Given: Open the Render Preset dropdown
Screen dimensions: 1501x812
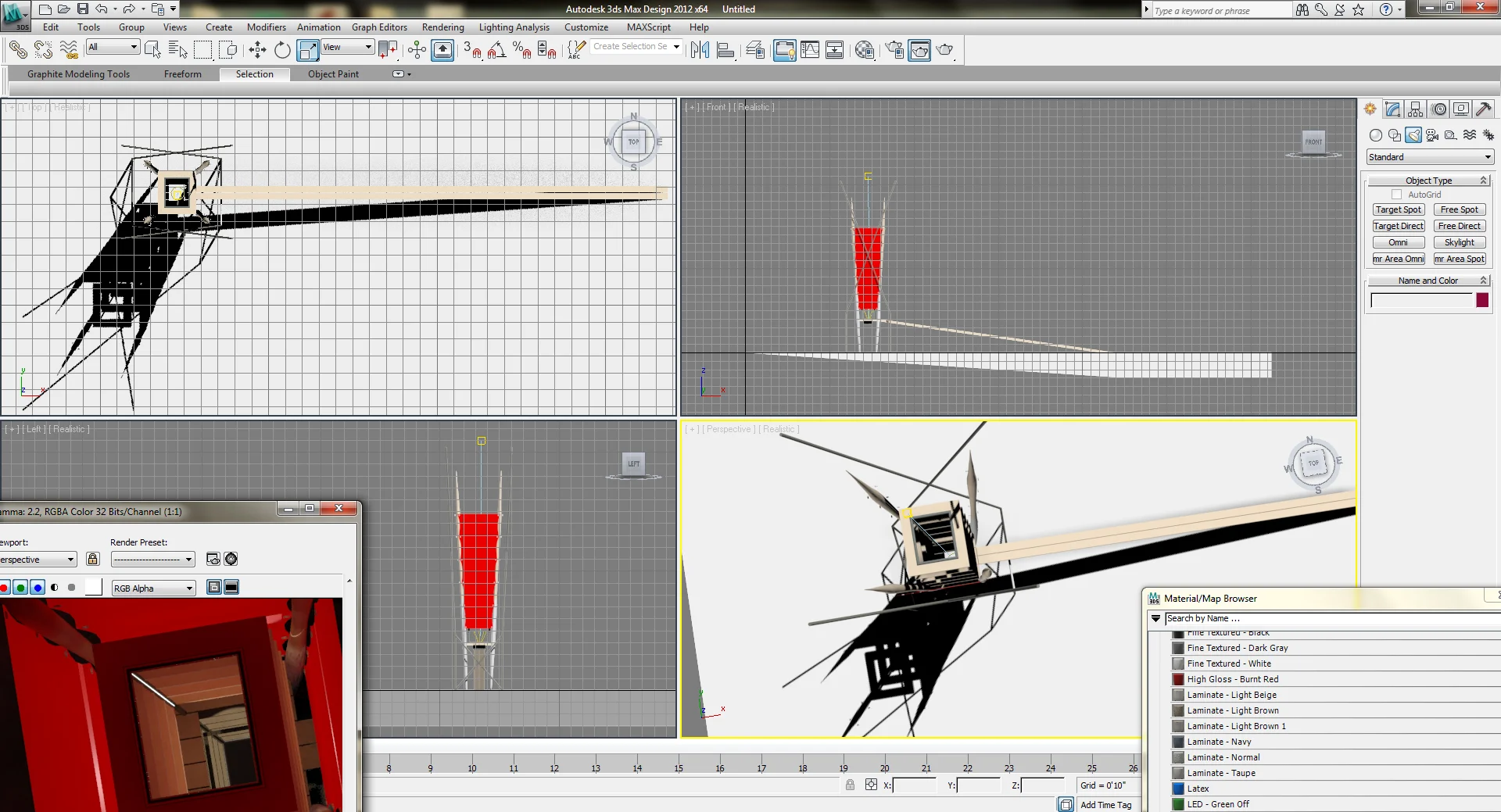Looking at the screenshot, I should pos(152,559).
